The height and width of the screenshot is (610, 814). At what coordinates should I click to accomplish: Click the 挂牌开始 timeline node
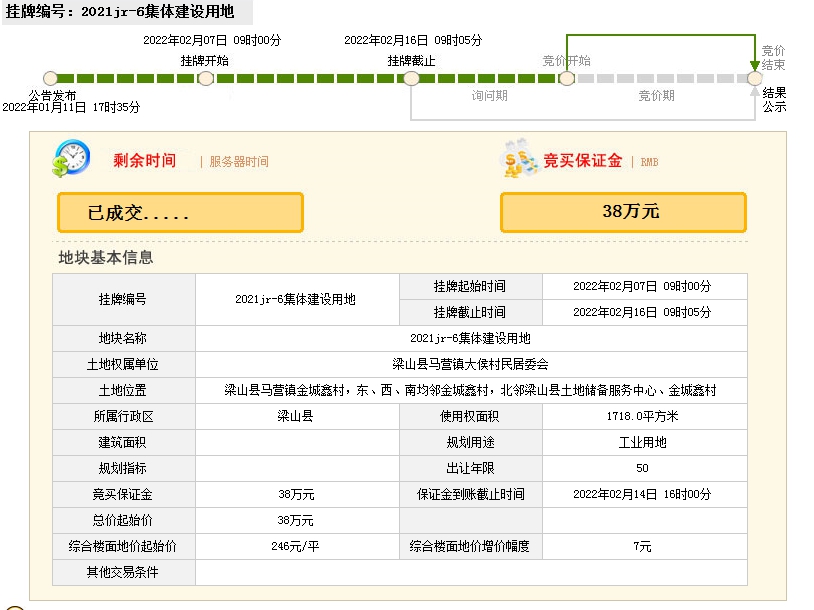206,78
